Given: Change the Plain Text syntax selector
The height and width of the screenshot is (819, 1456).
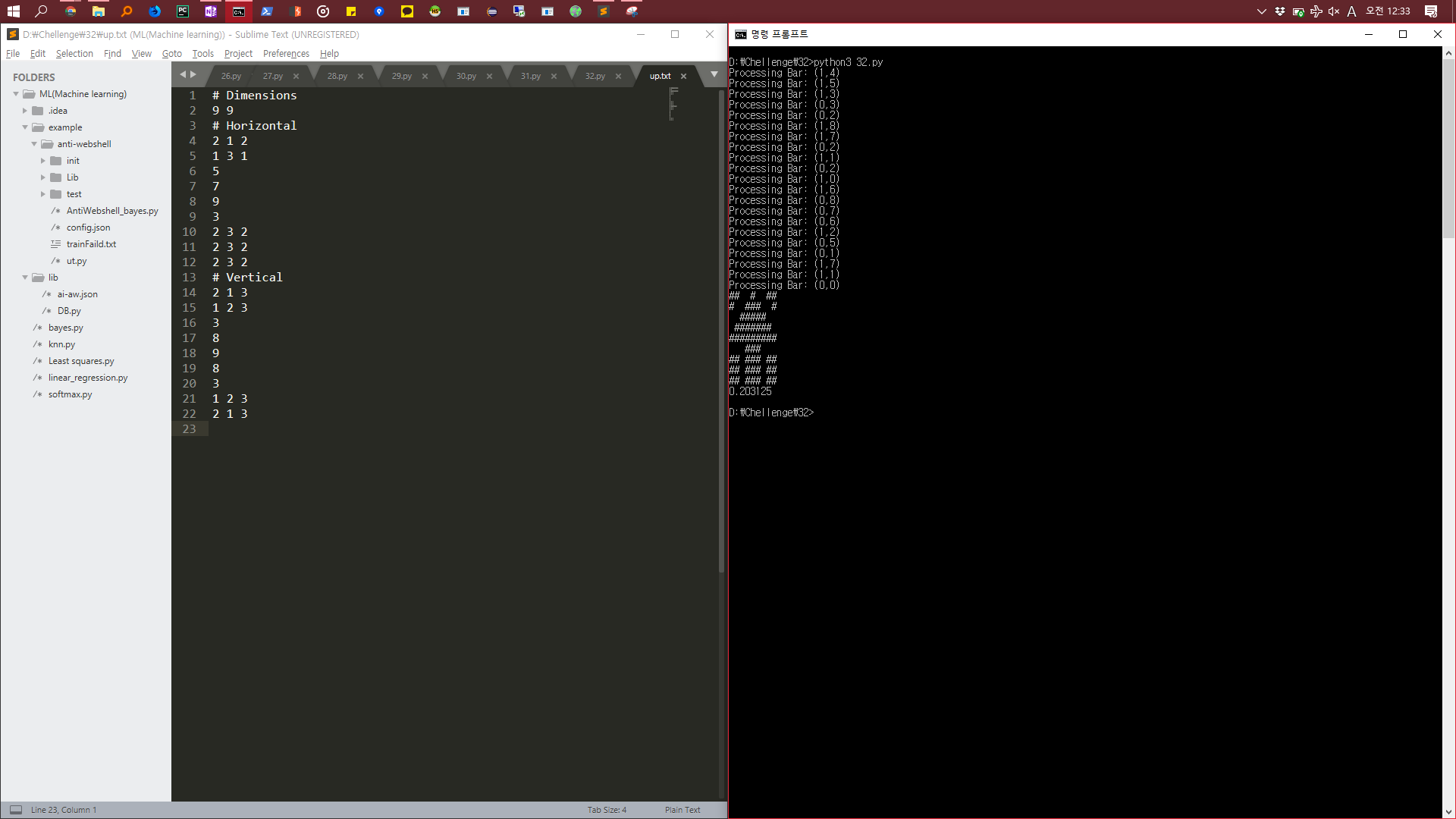Looking at the screenshot, I should 682,810.
